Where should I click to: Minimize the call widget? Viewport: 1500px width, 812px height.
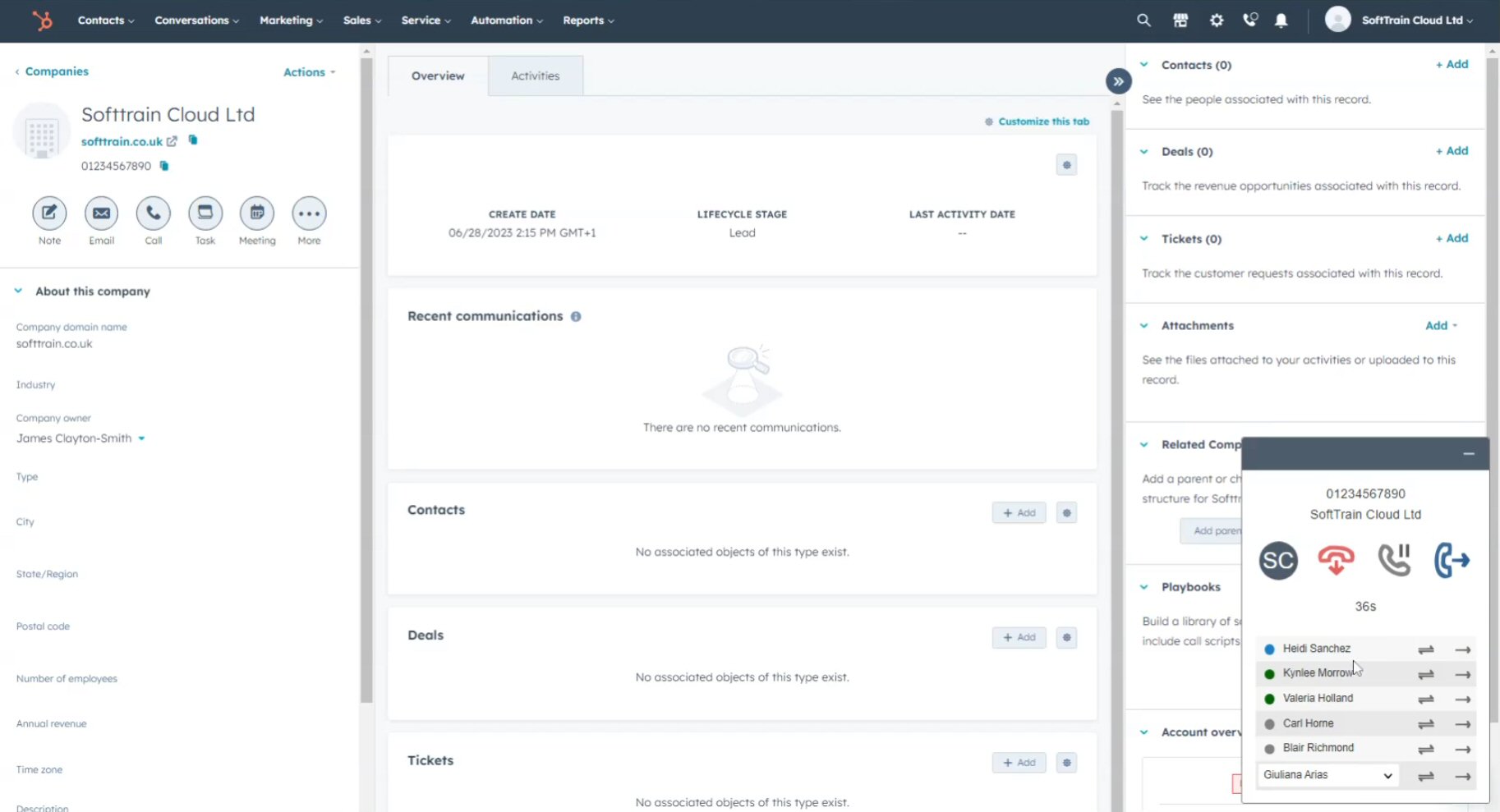coord(1469,454)
